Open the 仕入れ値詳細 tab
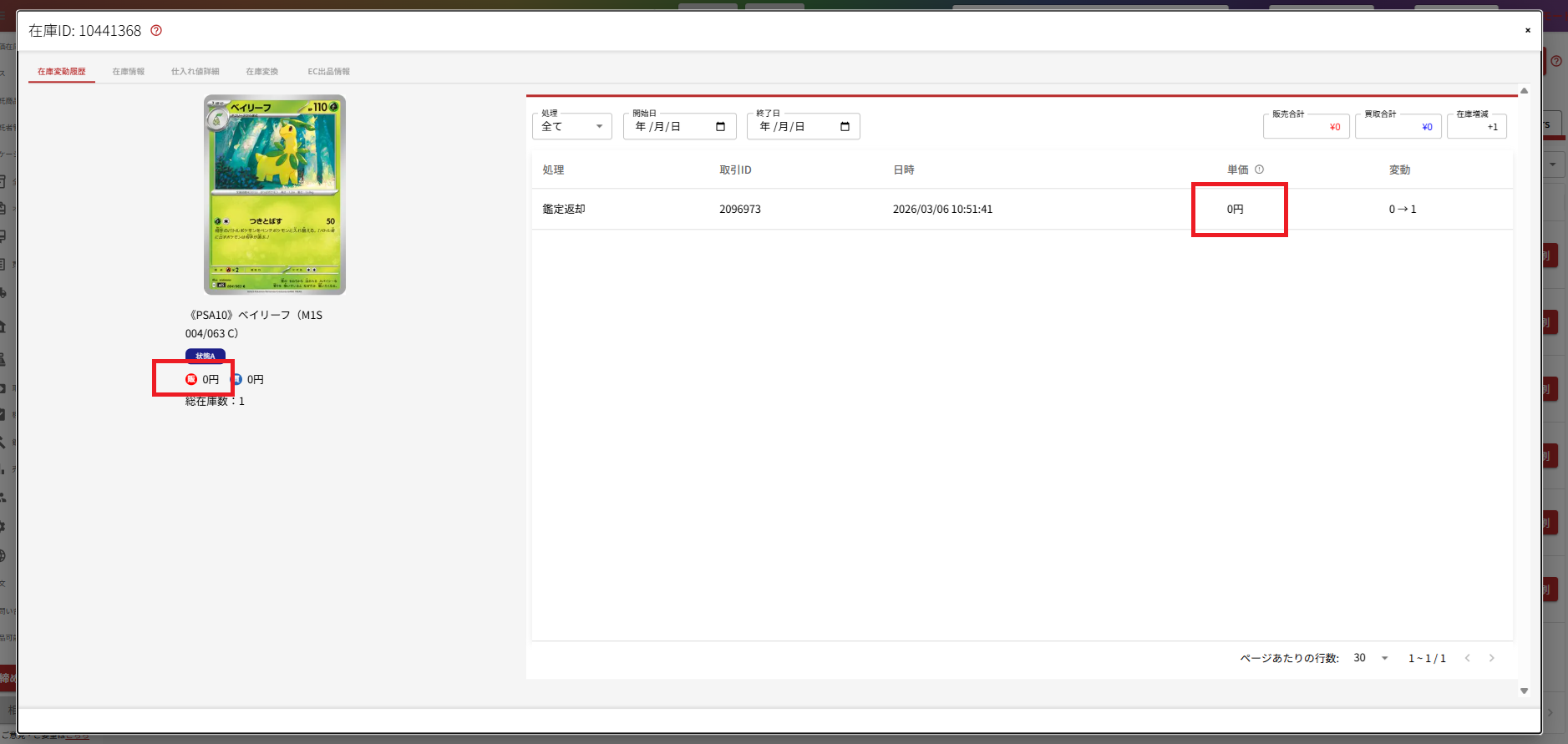 (195, 72)
